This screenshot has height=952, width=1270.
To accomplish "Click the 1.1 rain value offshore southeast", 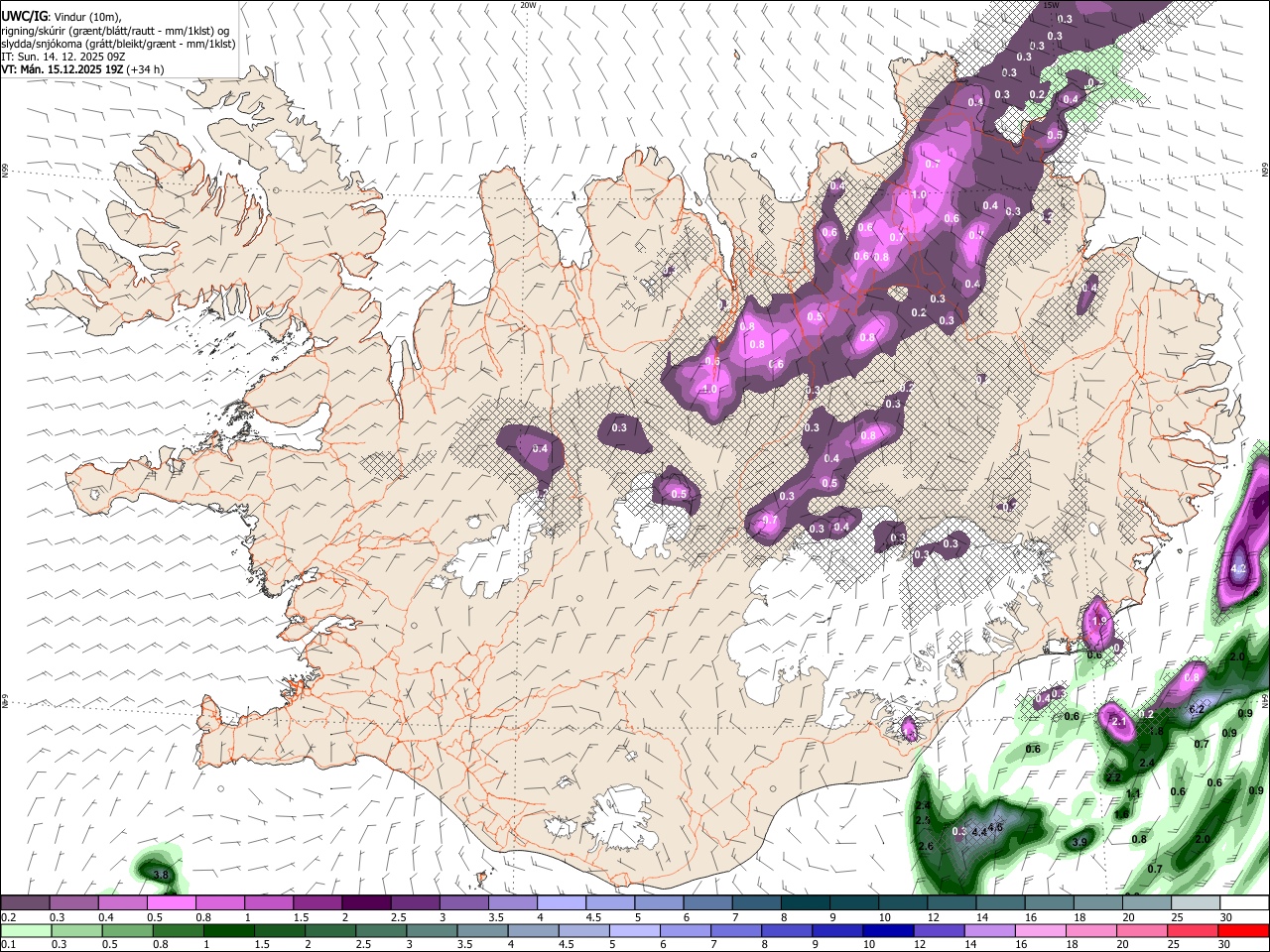I will coord(1134,794).
